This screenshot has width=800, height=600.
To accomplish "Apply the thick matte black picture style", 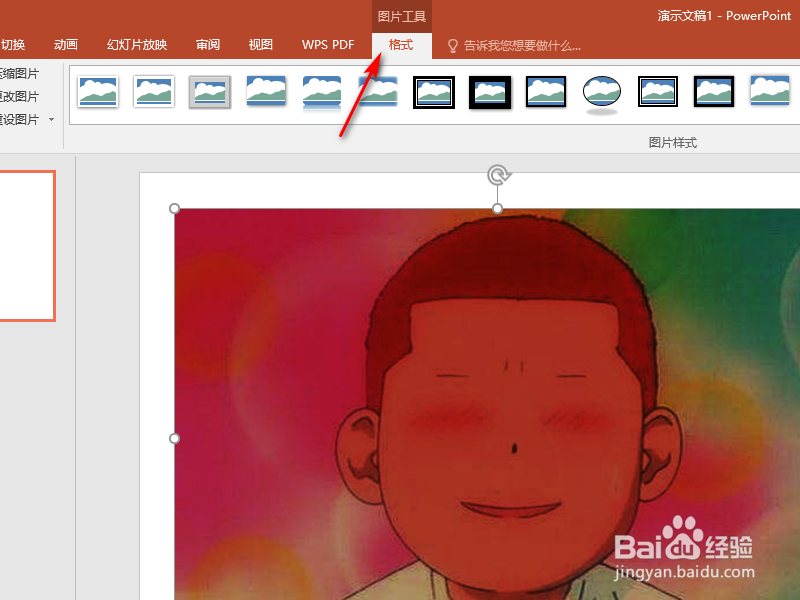I will [490, 92].
